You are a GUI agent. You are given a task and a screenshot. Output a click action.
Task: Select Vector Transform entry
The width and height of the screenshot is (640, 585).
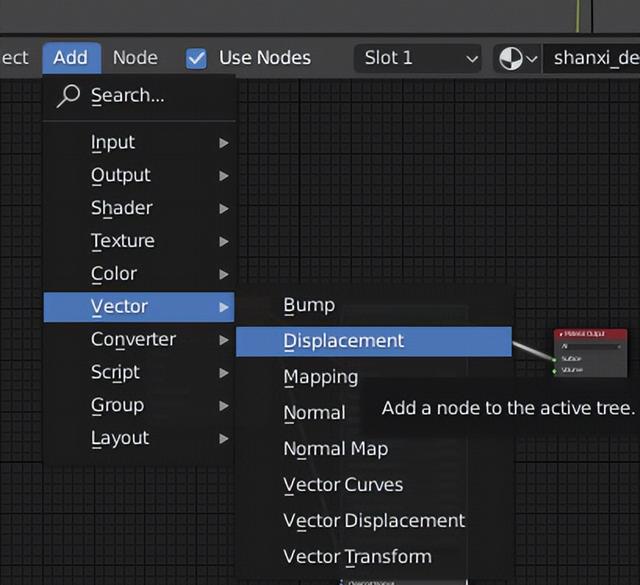(357, 557)
